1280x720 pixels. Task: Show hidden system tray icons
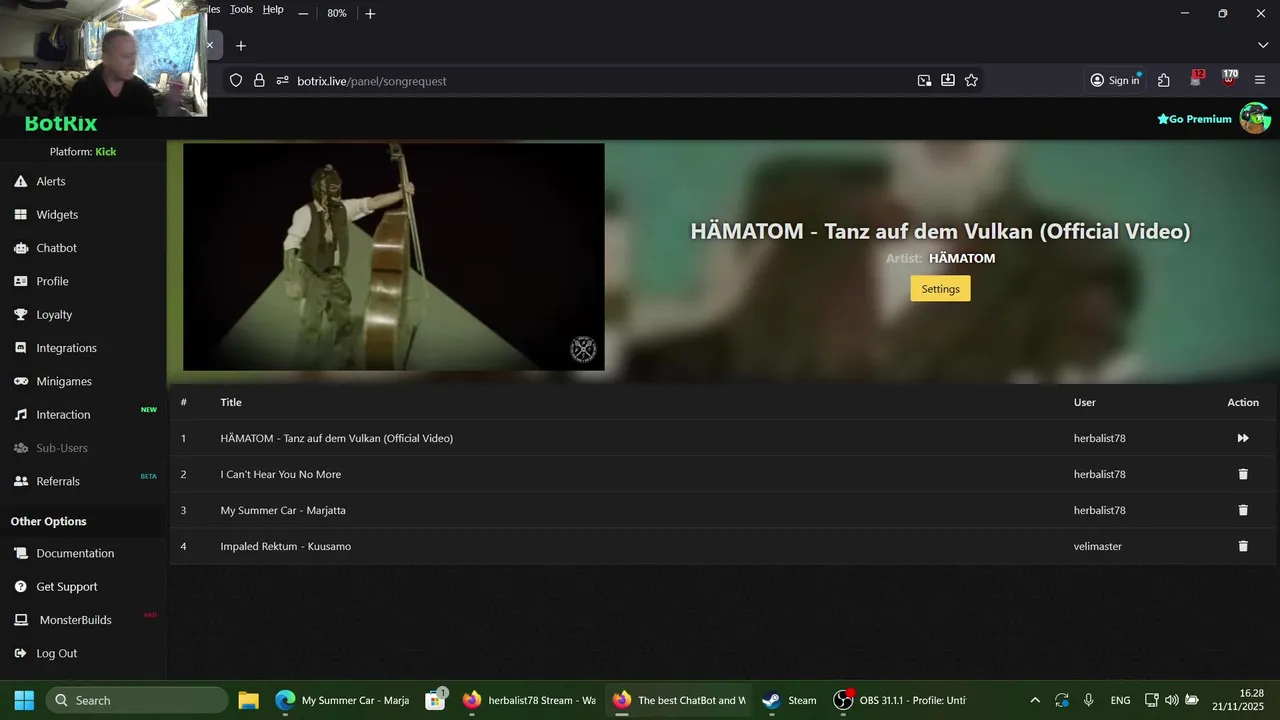[1035, 700]
